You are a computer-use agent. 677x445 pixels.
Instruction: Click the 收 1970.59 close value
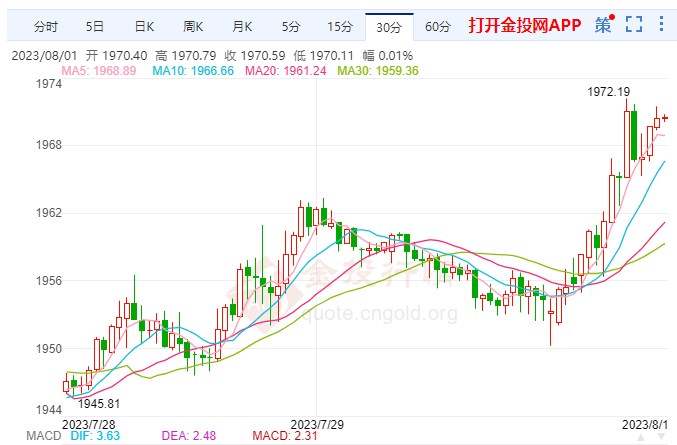(255, 56)
